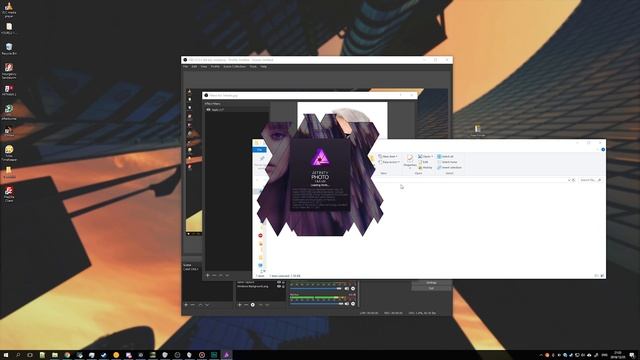The image size is (640, 360).
Task: Move filter down in OBS Filters window
Action: click(x=227, y=276)
